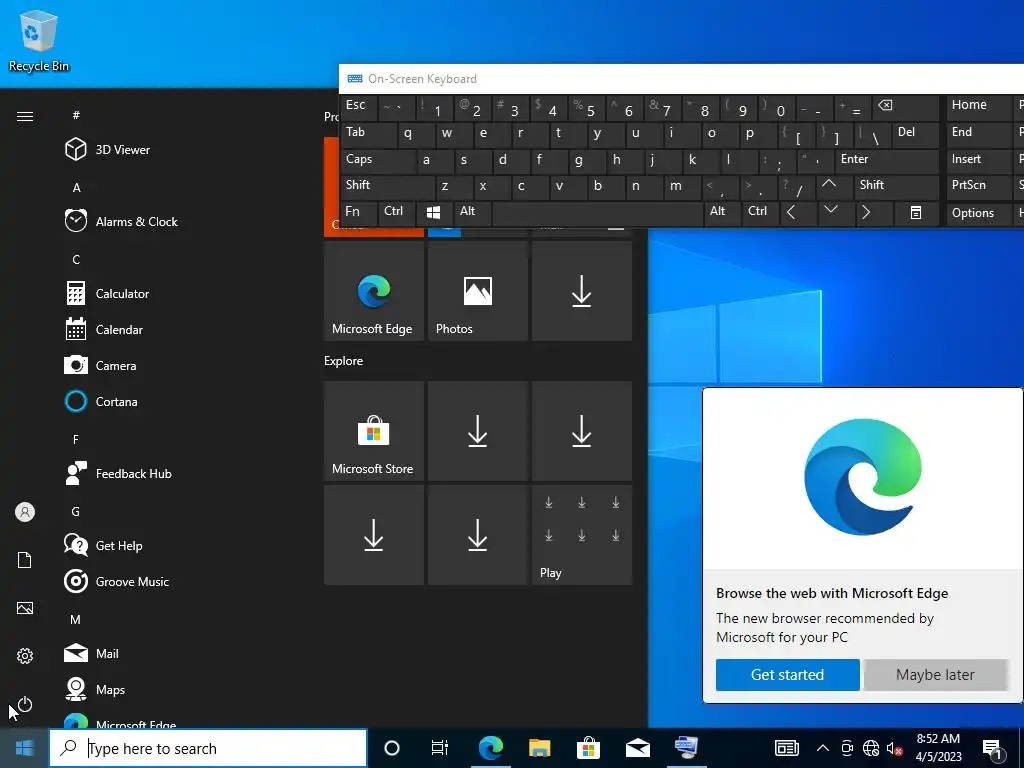Click the Explore group heading
Viewport: 1024px width, 768px height.
[344, 361]
